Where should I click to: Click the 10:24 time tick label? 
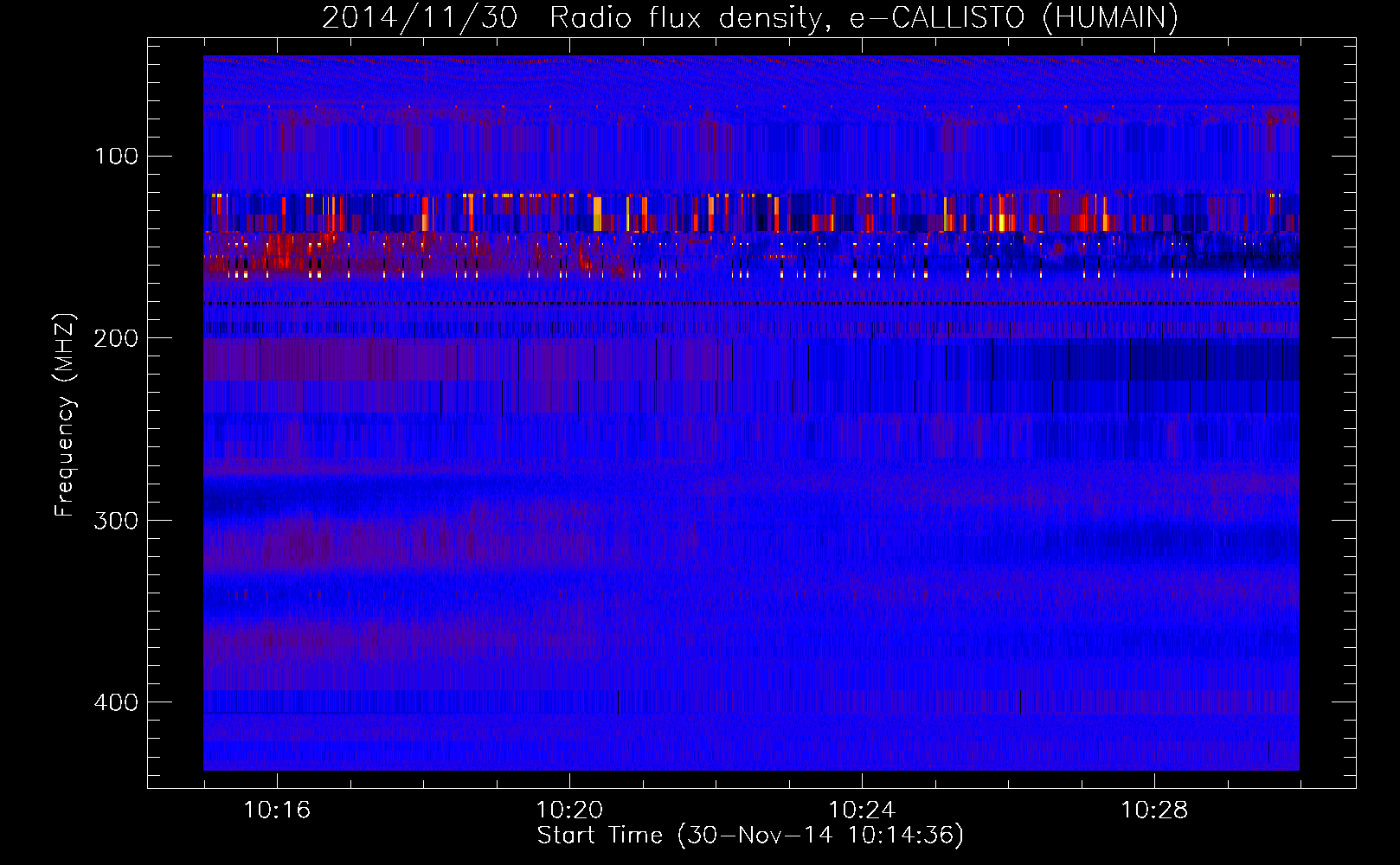click(862, 811)
